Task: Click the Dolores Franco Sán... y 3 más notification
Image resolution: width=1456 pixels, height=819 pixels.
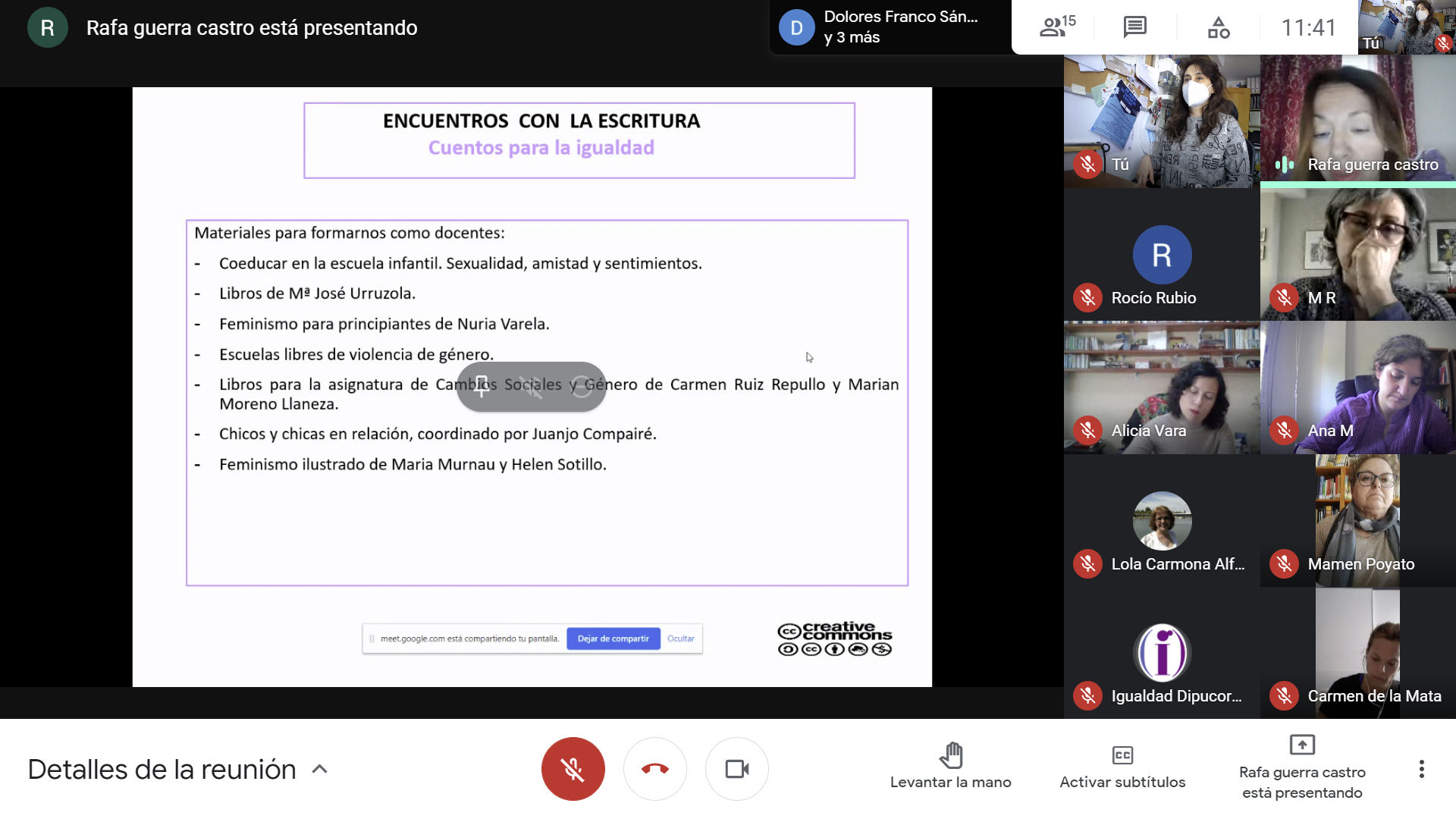Action: 890,27
